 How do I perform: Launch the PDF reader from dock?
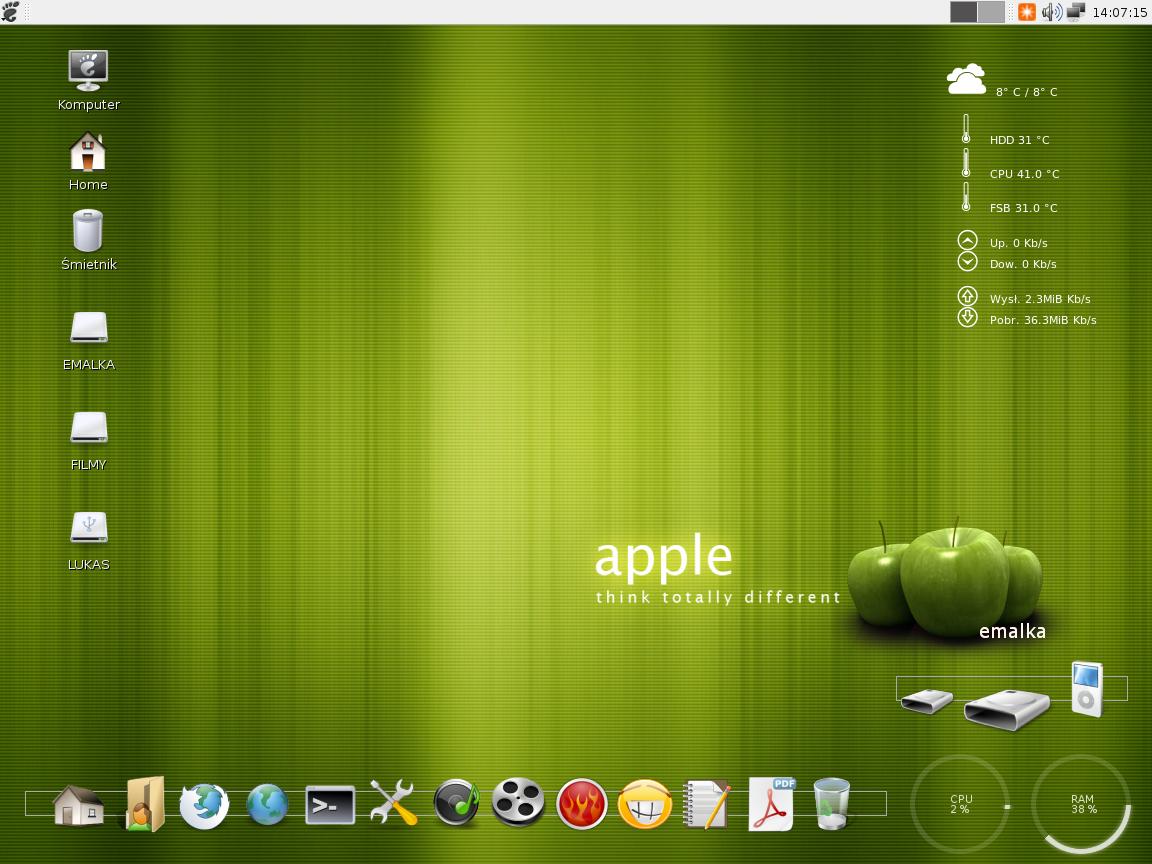[x=771, y=803]
